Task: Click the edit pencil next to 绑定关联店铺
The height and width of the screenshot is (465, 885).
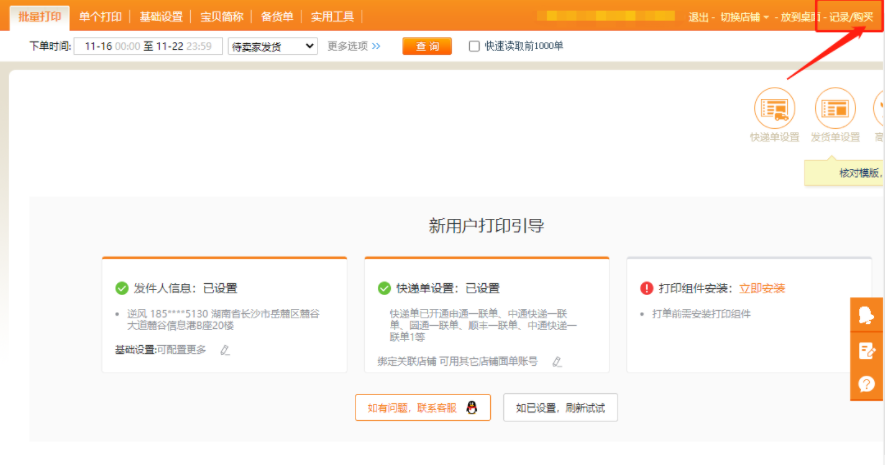Action: click(557, 362)
